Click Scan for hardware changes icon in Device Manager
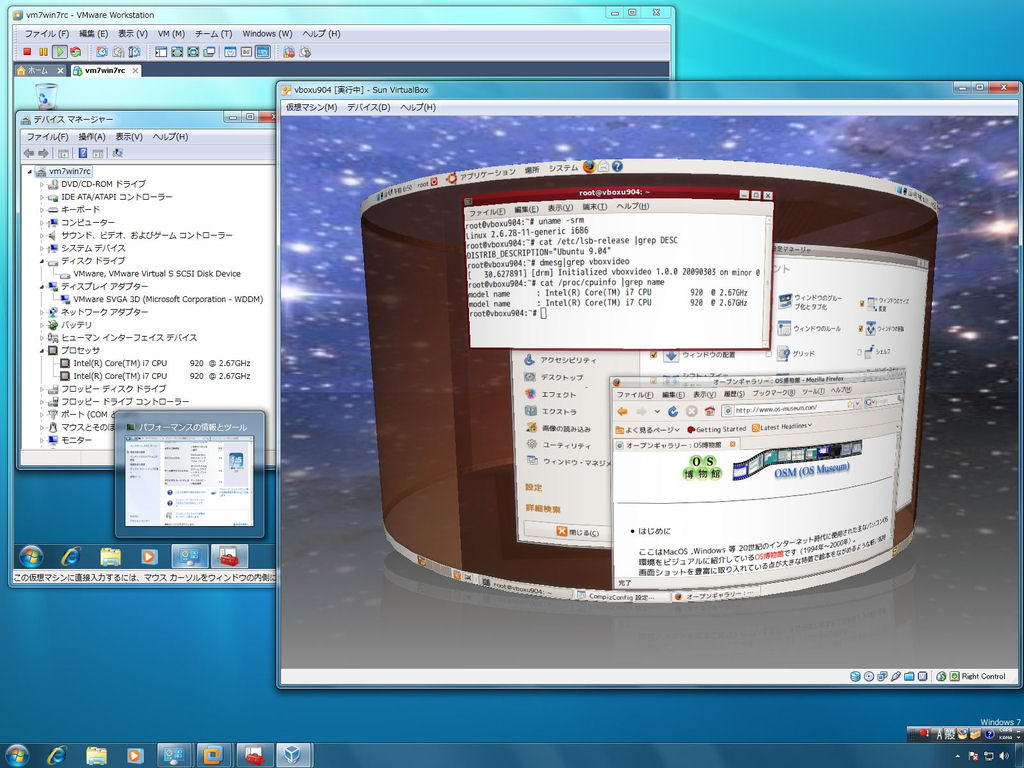Viewport: 1024px width, 768px height. tap(118, 153)
